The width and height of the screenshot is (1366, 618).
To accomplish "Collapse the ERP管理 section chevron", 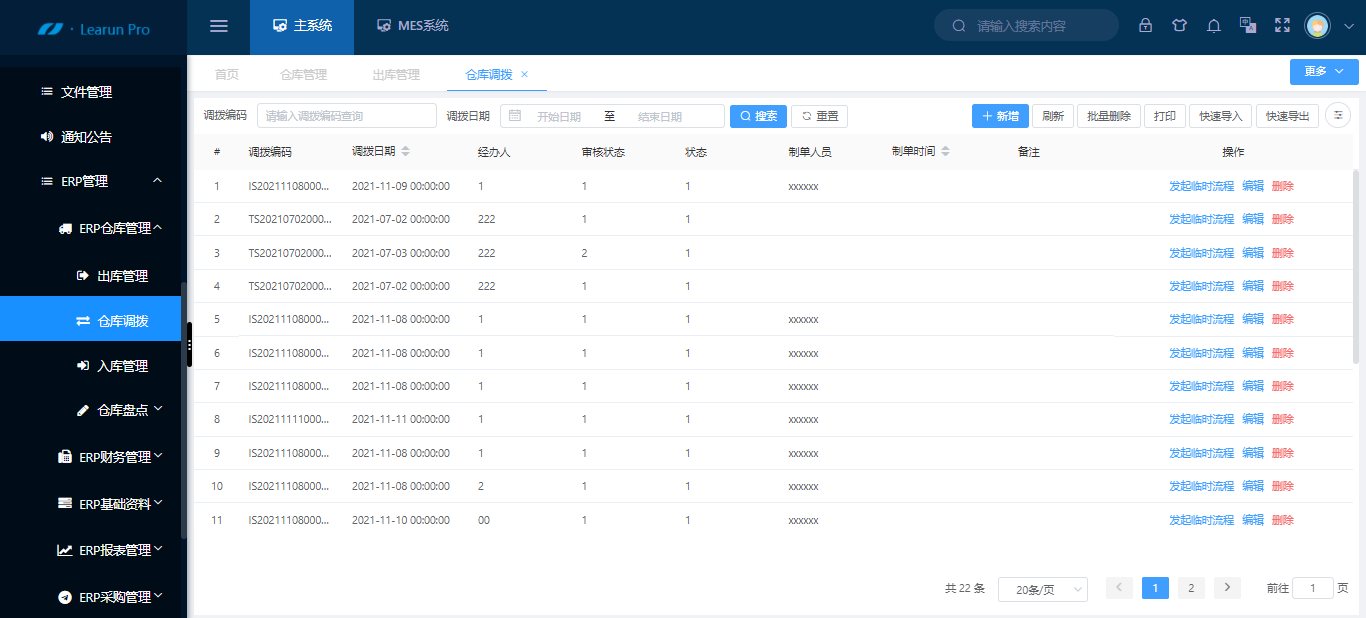I will click(x=156, y=181).
